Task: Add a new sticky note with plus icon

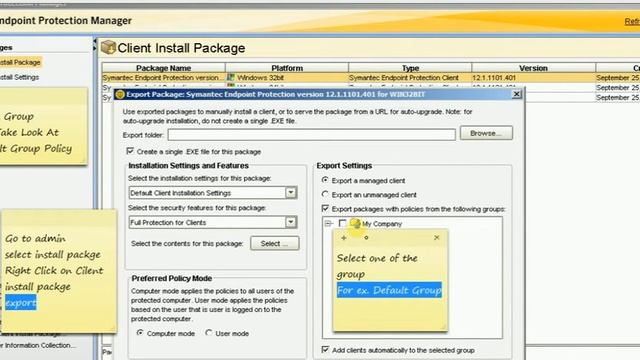Action: click(344, 238)
